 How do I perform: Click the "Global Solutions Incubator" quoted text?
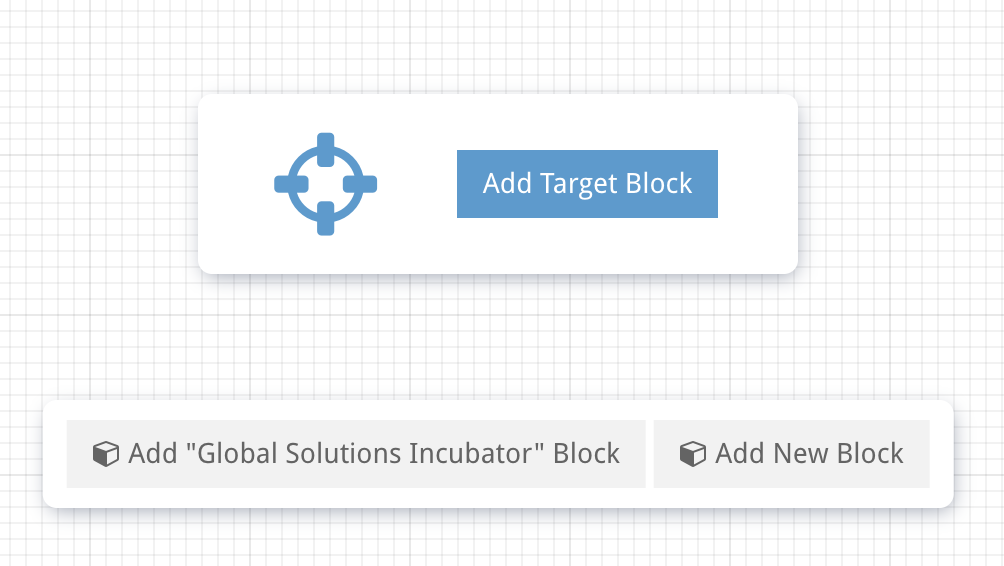coord(365,453)
